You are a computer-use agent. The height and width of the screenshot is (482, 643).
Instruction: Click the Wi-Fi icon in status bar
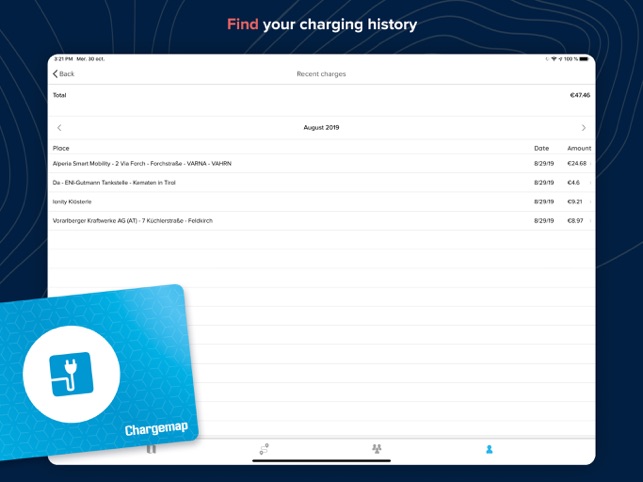[554, 59]
